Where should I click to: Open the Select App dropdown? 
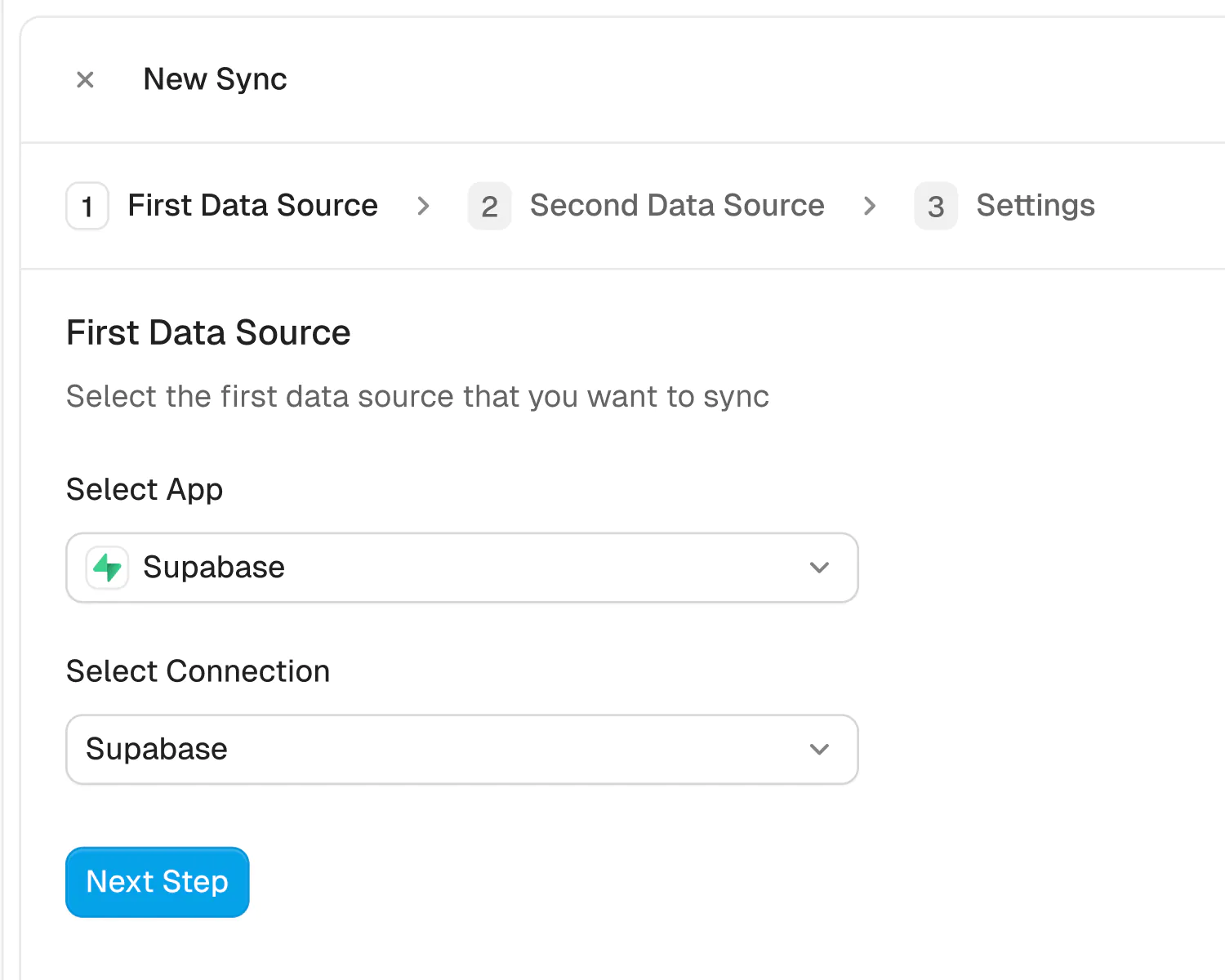(x=462, y=568)
